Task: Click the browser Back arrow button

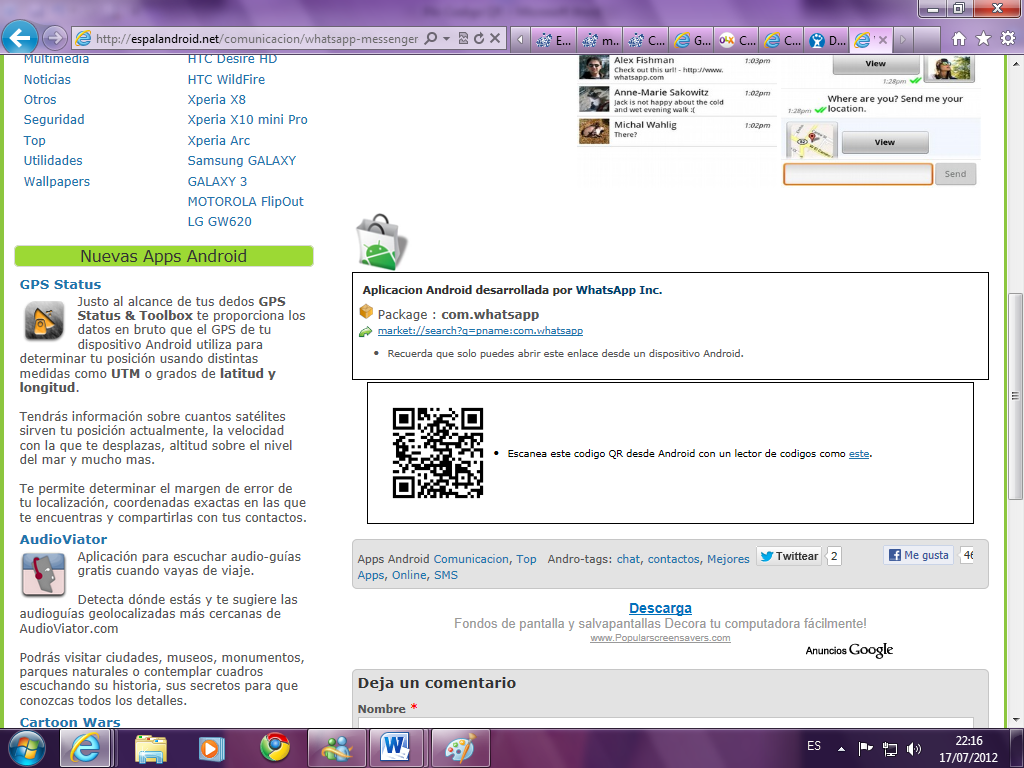Action: tap(21, 38)
